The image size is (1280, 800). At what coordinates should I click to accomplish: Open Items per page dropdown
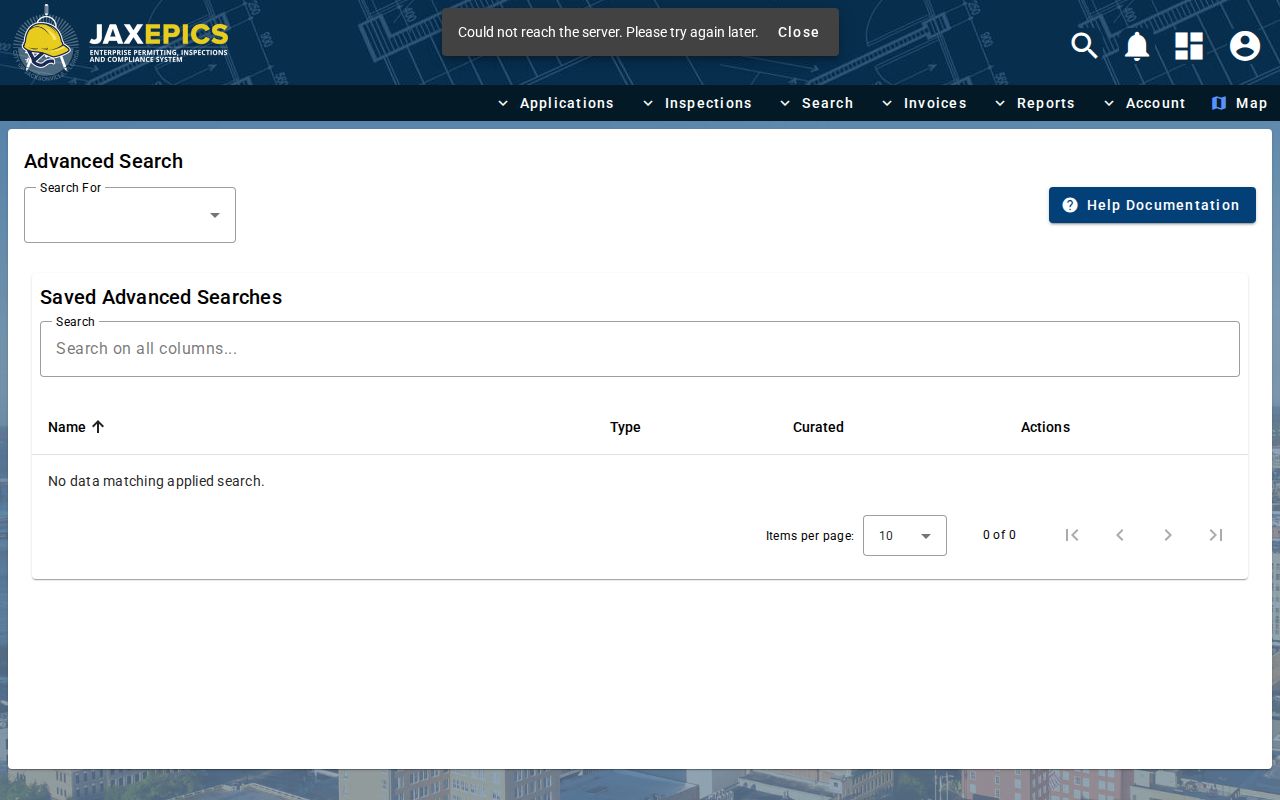(905, 535)
